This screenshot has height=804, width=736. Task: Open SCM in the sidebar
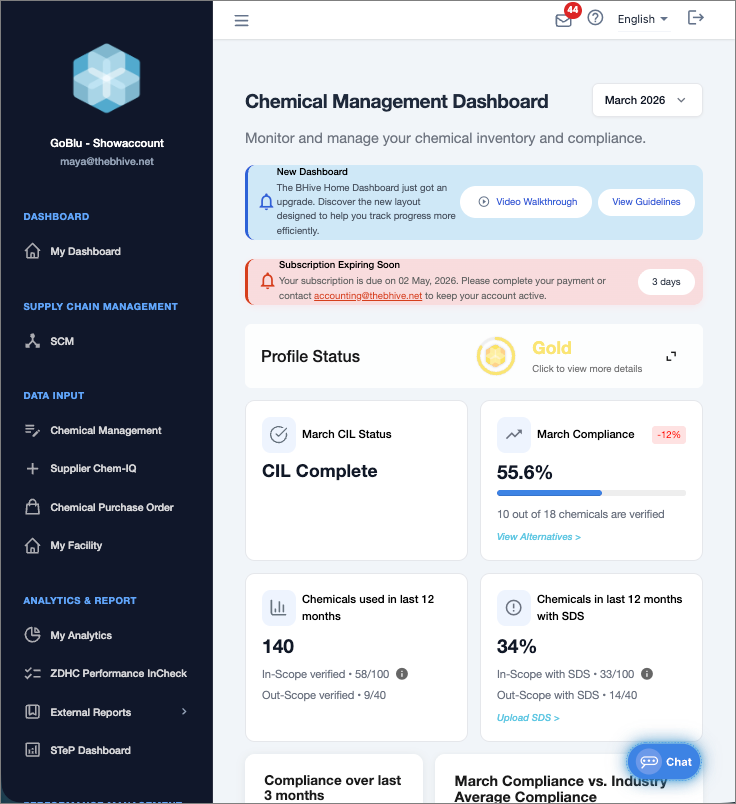point(62,341)
